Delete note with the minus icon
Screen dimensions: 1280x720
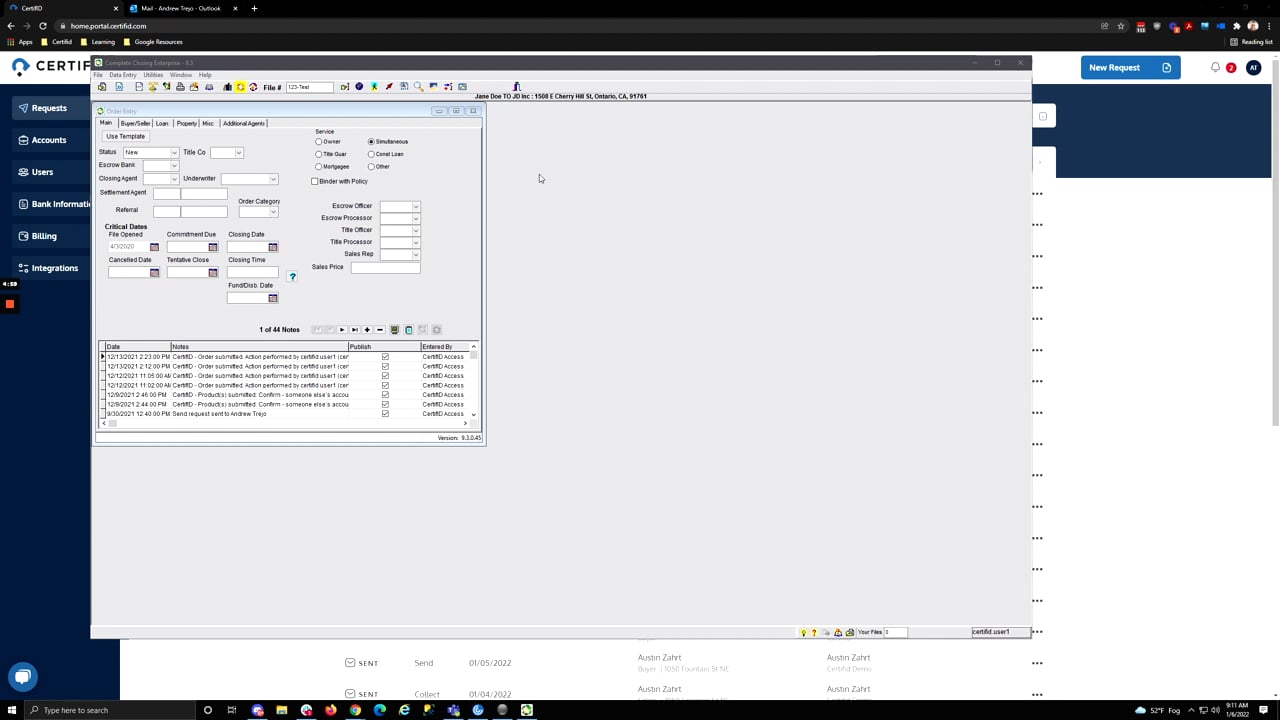[x=380, y=330]
